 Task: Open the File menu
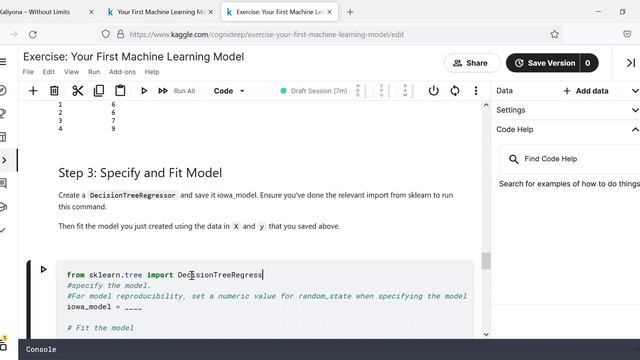tap(28, 72)
